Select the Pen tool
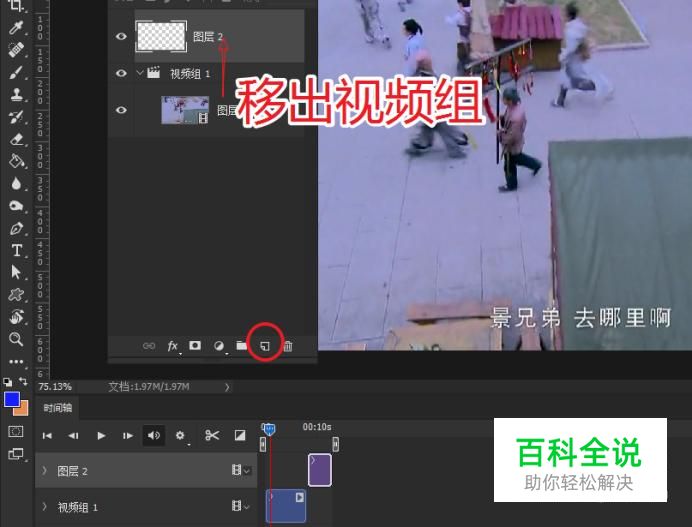The image size is (692, 527). (x=16, y=228)
